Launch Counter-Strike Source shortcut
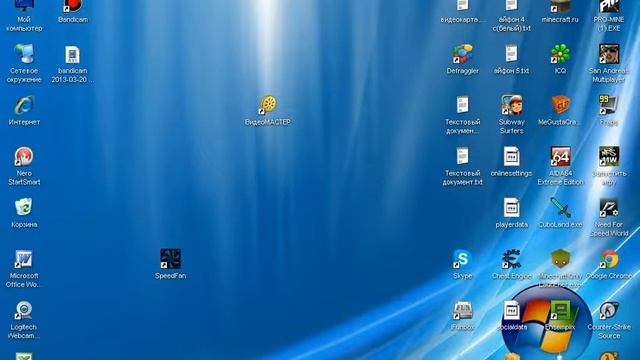The image size is (640, 360). (x=609, y=310)
